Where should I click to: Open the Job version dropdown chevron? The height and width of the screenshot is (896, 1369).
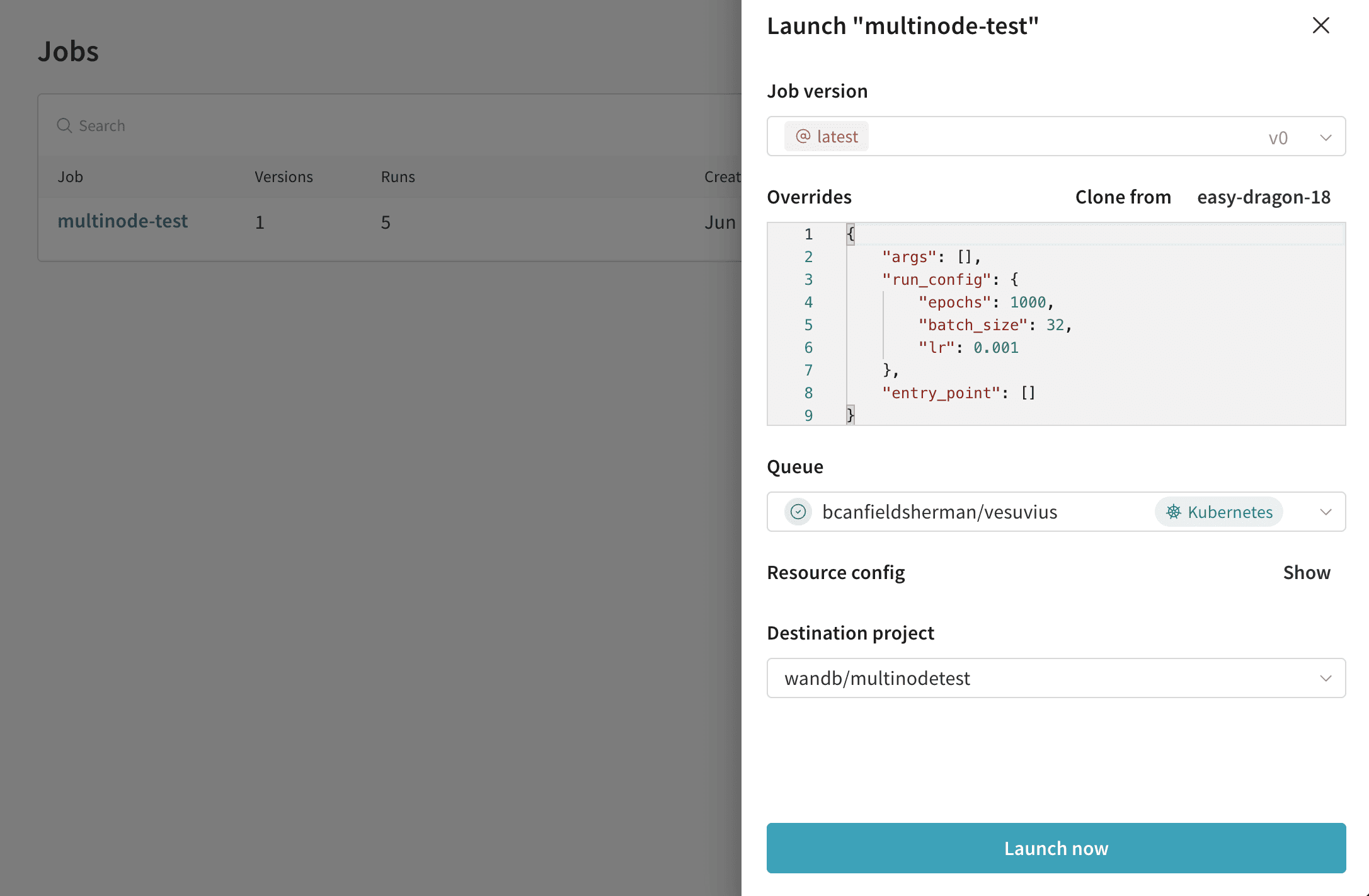[x=1326, y=137]
